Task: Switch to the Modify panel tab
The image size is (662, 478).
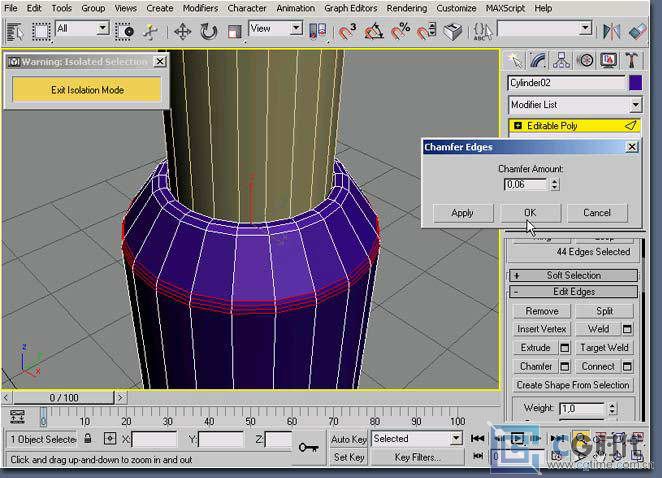Action: (x=538, y=61)
